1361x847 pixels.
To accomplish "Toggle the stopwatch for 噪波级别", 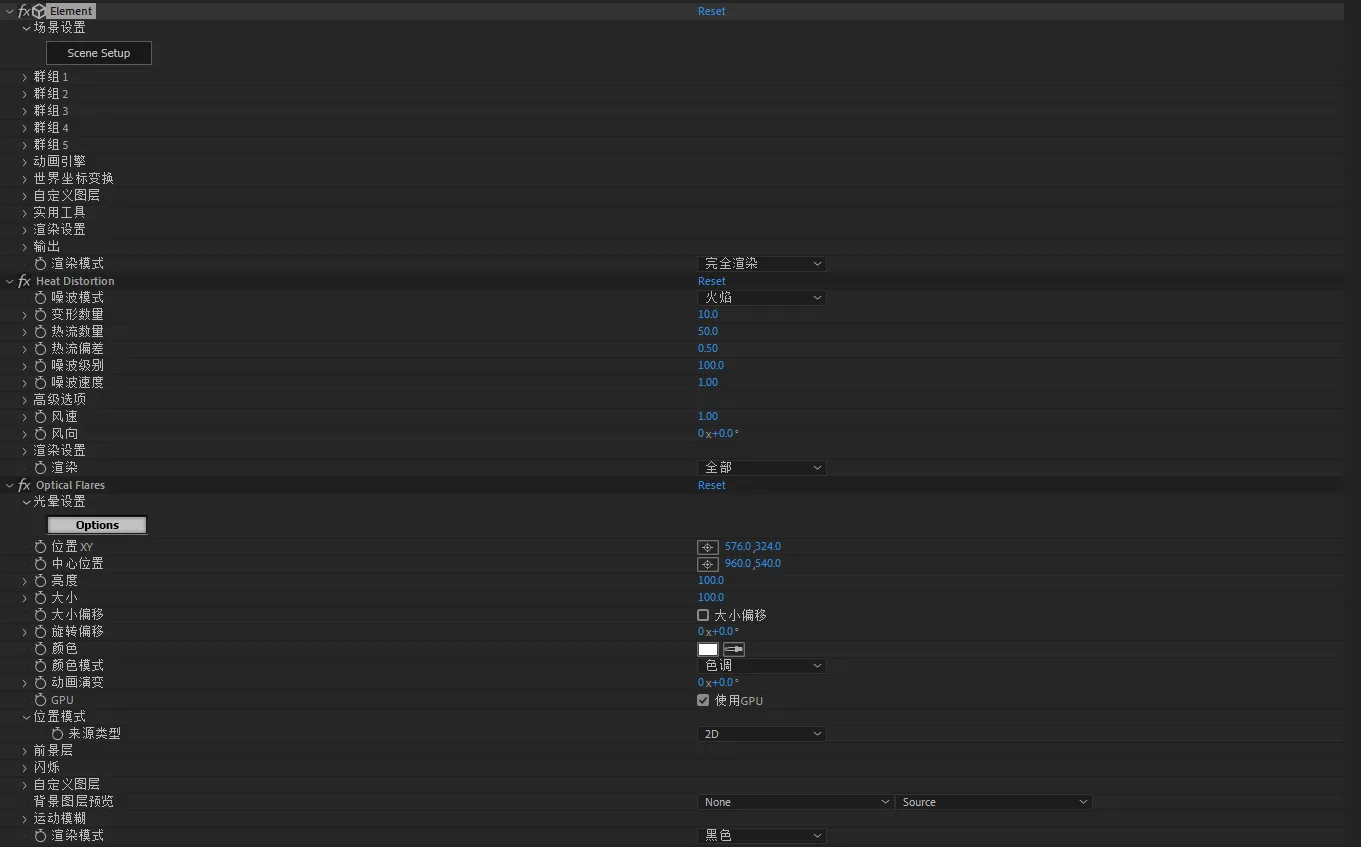I will click(41, 366).
